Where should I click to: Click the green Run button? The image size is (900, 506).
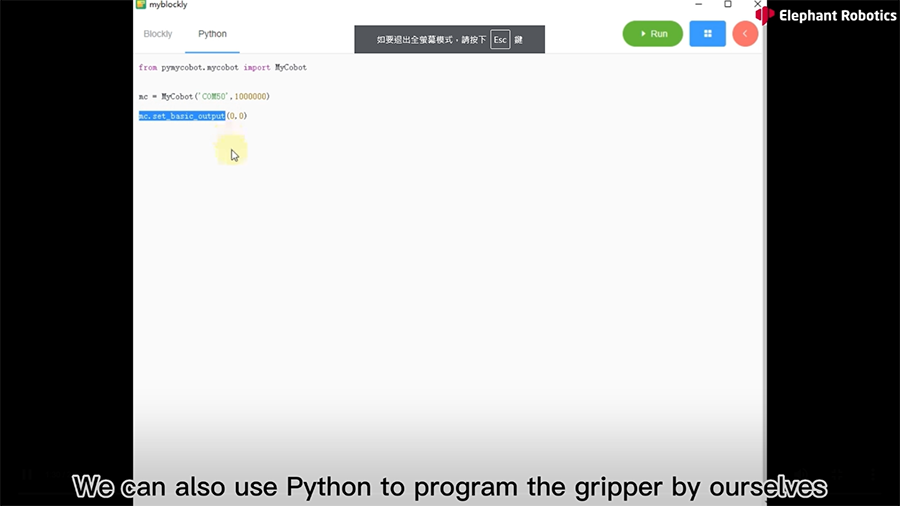[653, 34]
